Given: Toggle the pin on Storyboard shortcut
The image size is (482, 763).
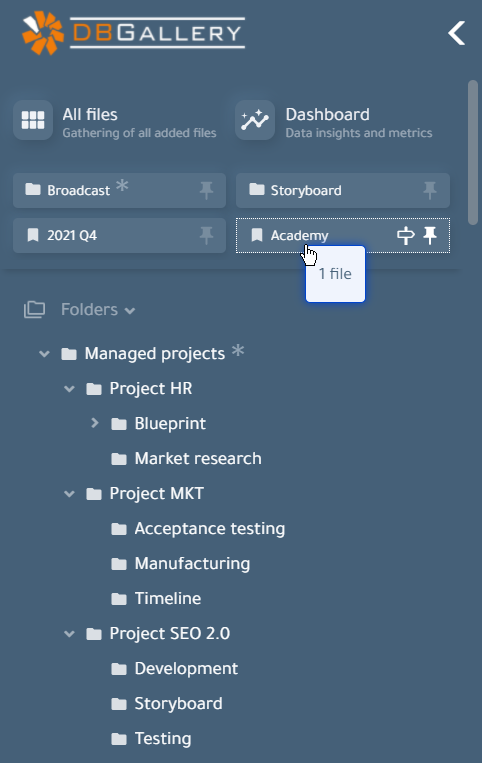Looking at the screenshot, I should click(x=429, y=190).
